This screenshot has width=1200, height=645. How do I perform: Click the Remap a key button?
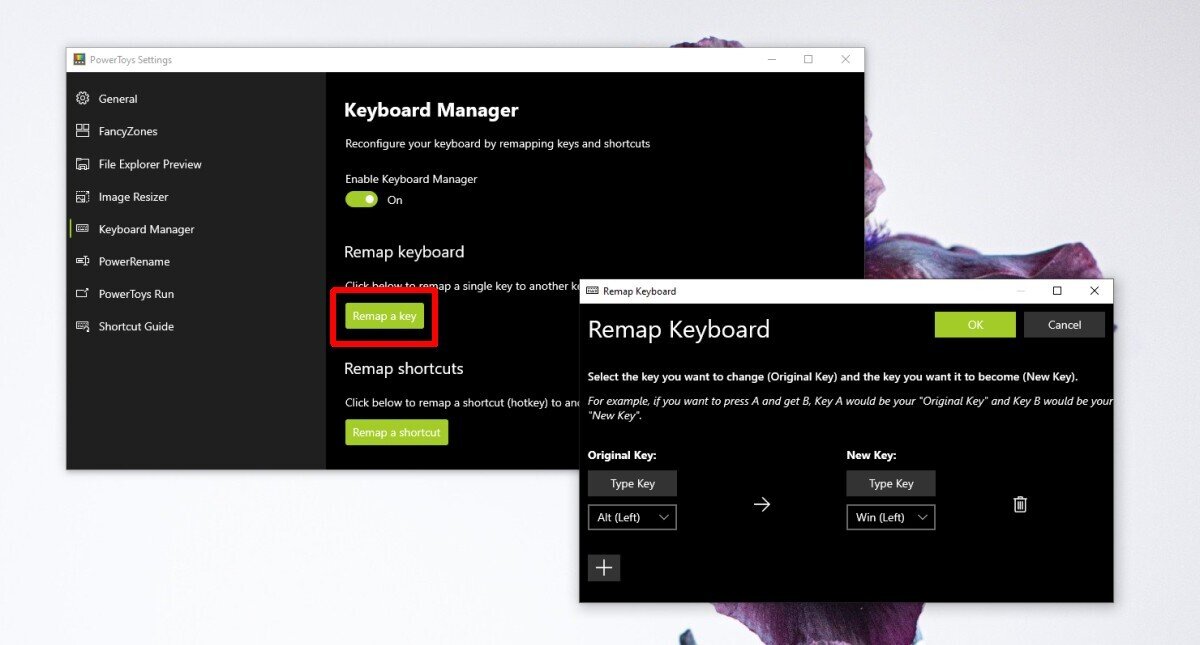point(384,315)
